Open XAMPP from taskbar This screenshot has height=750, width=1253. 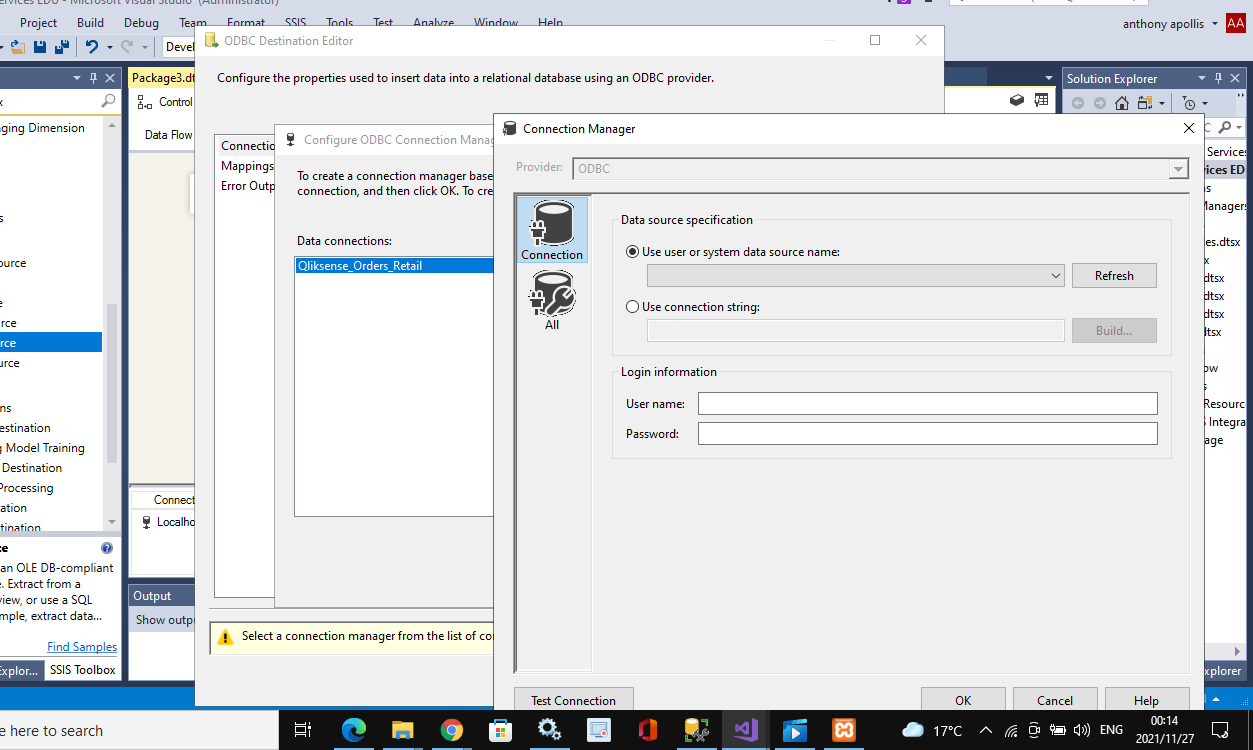click(843, 730)
